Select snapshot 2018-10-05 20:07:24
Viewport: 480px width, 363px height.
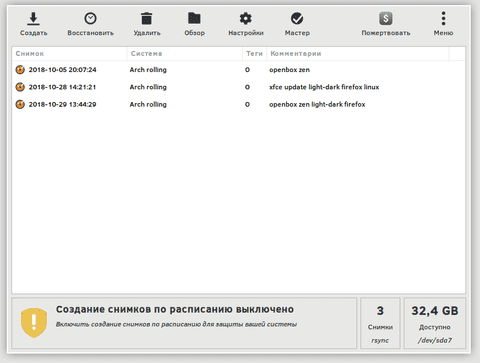coord(238,70)
